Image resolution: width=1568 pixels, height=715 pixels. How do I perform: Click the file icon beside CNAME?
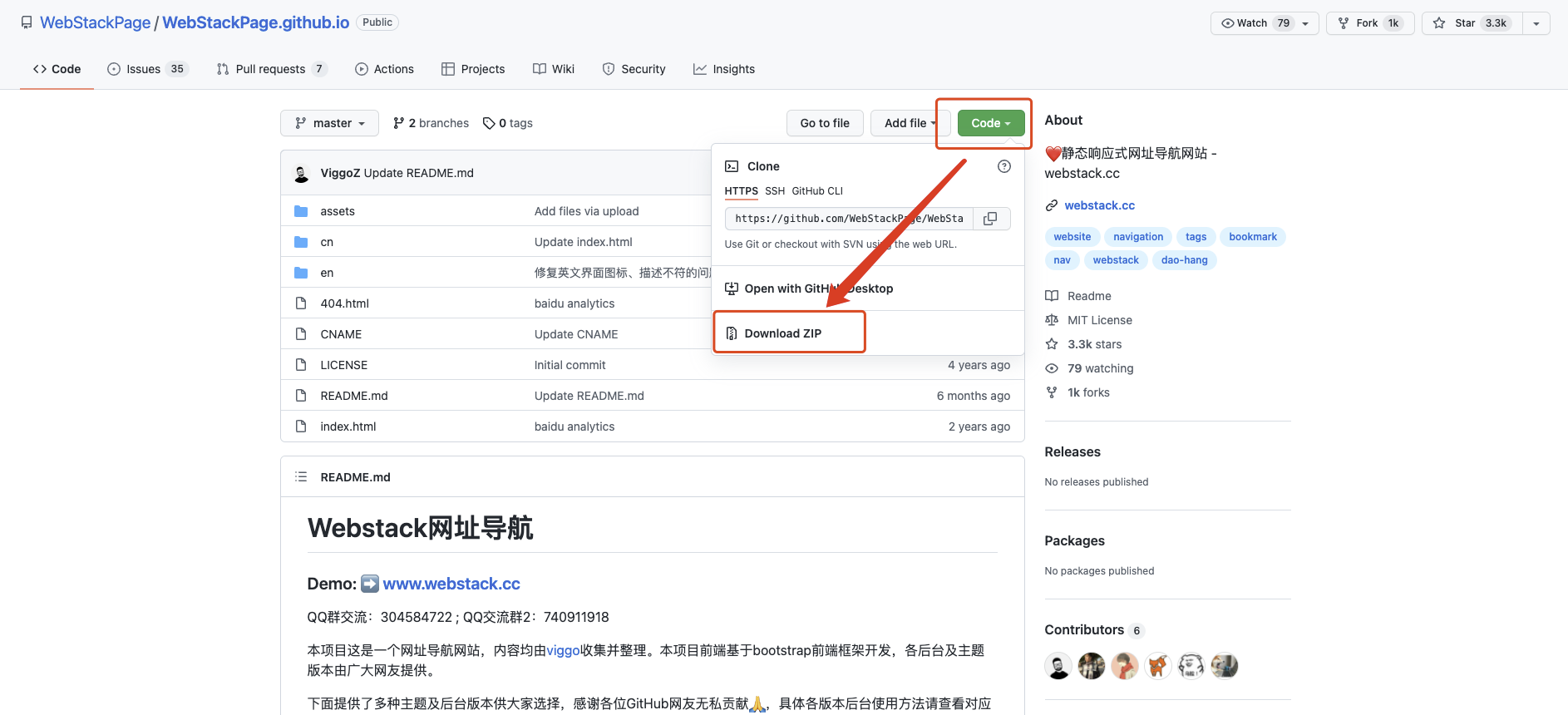point(301,334)
